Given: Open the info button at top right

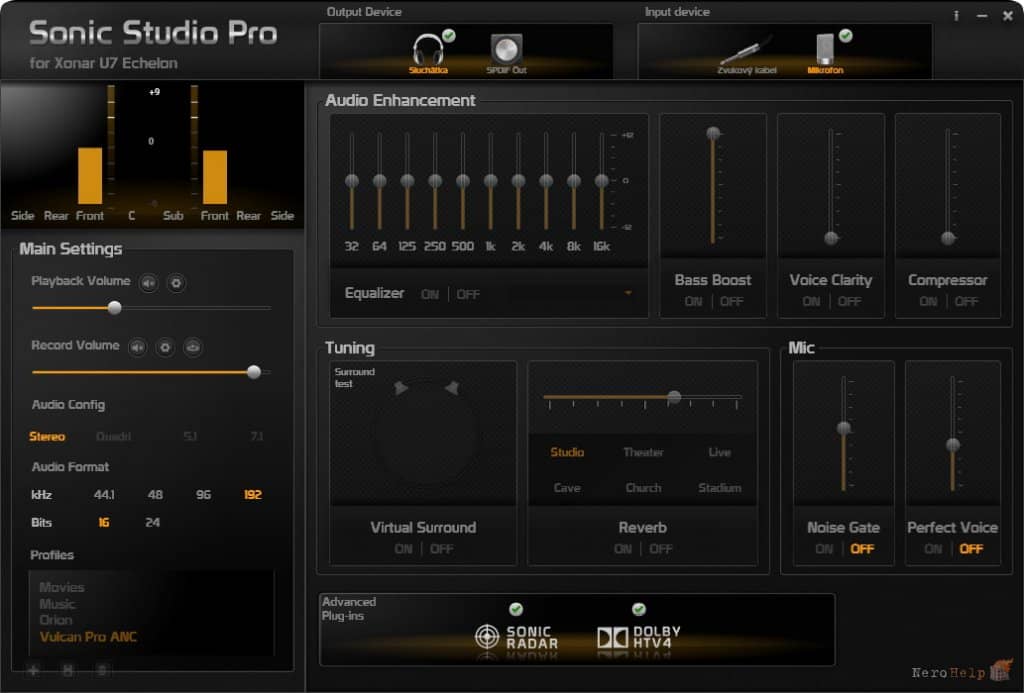Looking at the screenshot, I should (x=956, y=16).
